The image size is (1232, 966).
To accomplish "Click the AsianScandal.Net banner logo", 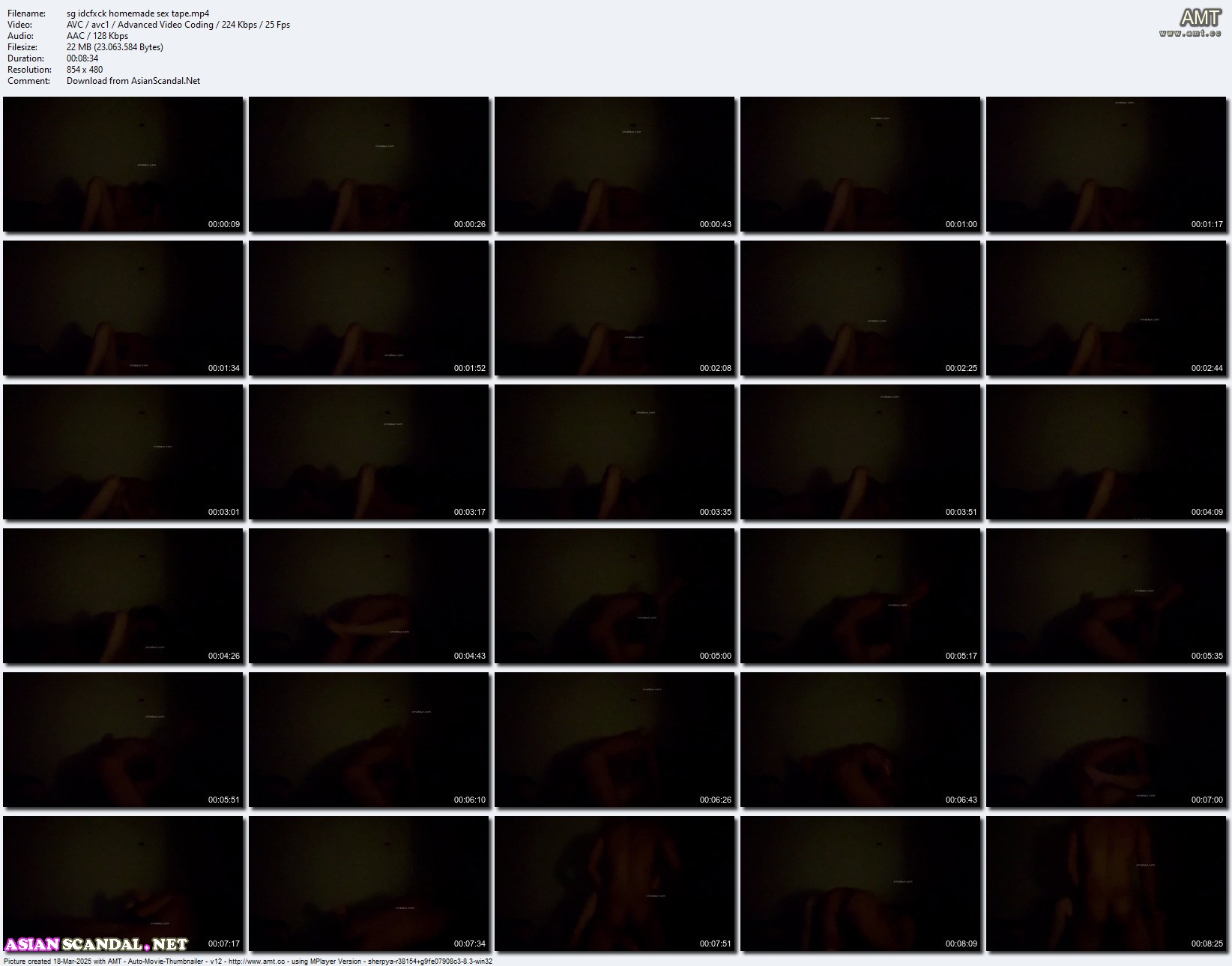I will pyautogui.click(x=96, y=944).
